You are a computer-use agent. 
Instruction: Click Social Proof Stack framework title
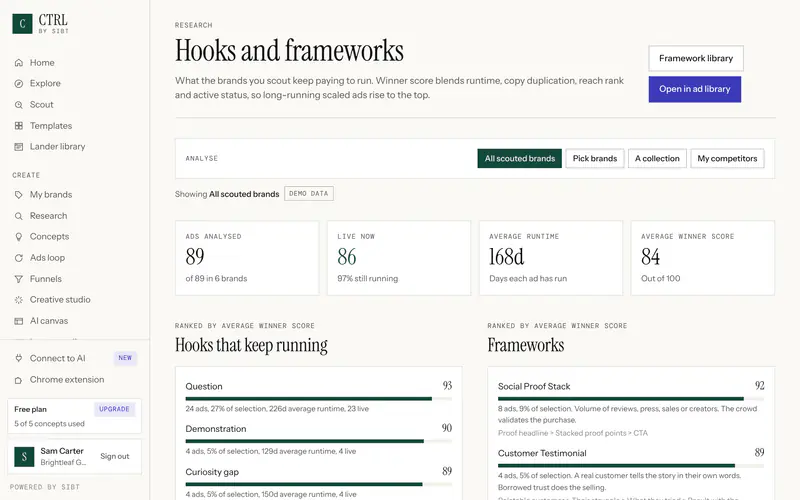coord(534,387)
